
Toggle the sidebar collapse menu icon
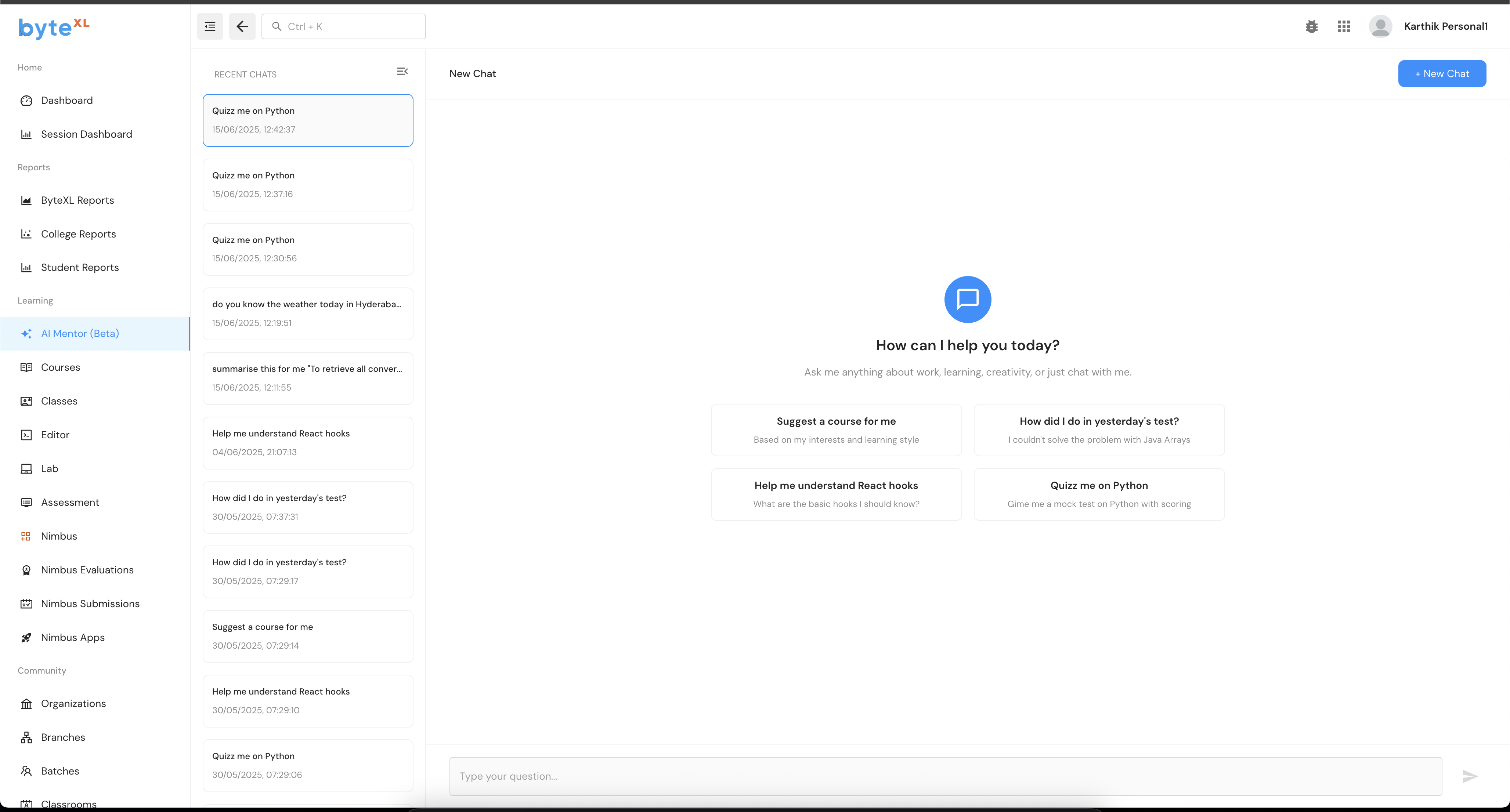[209, 26]
